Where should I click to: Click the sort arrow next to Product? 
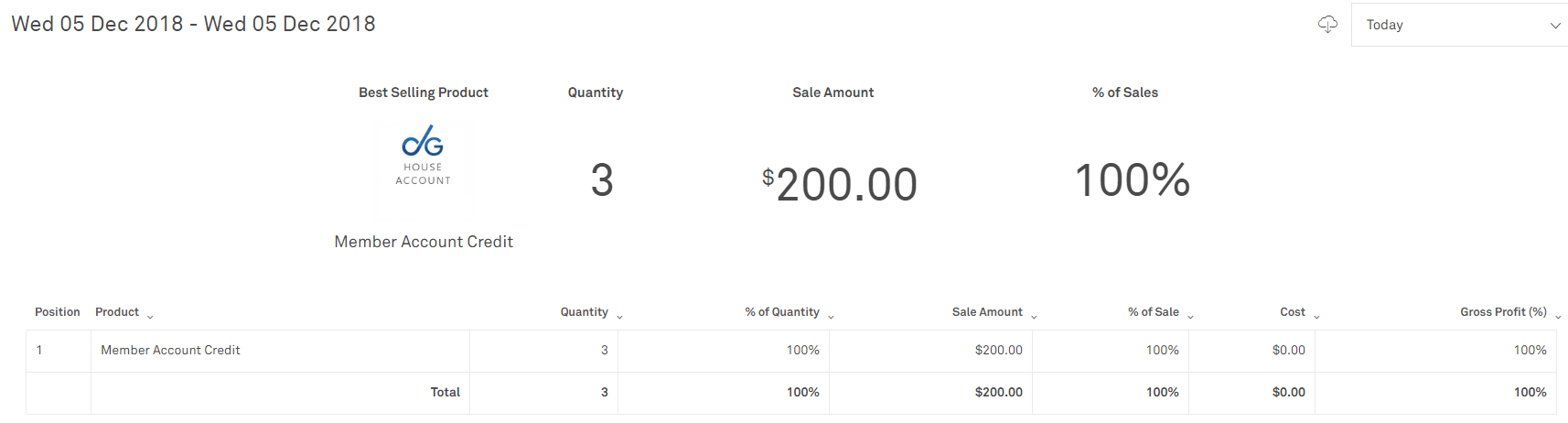click(x=150, y=317)
